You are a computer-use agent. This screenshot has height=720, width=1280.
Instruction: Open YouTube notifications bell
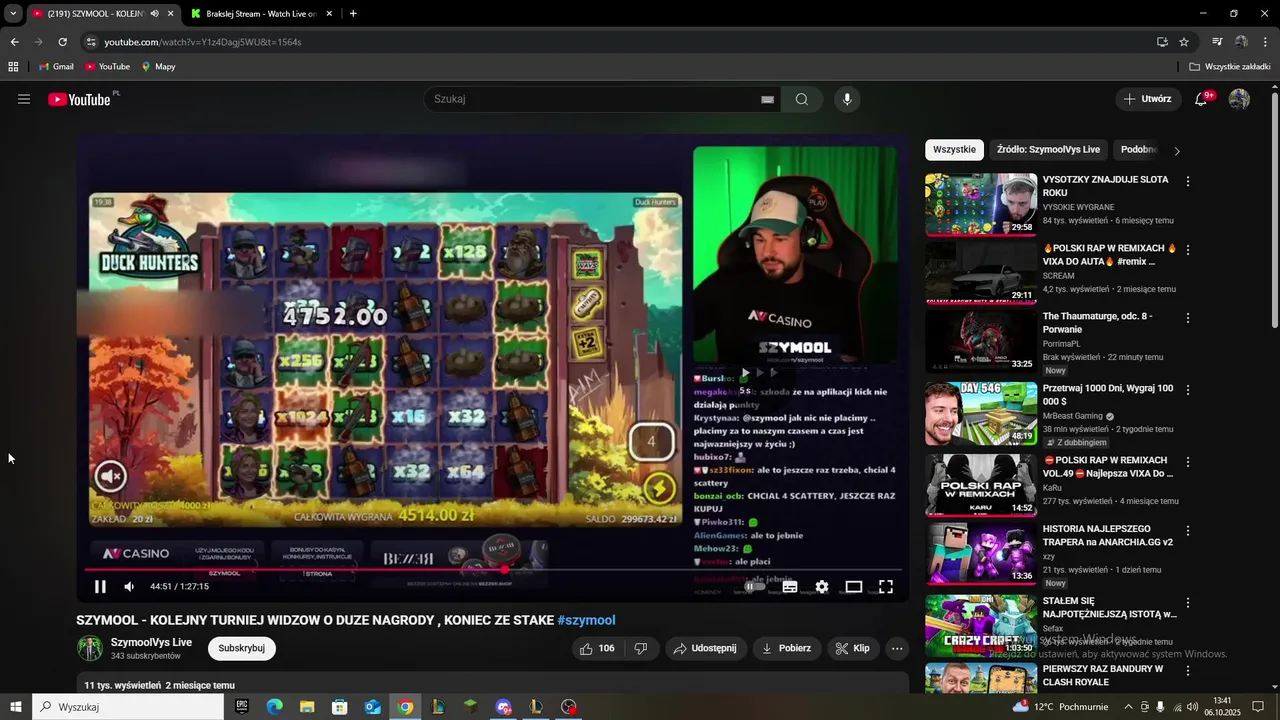[1201, 99]
